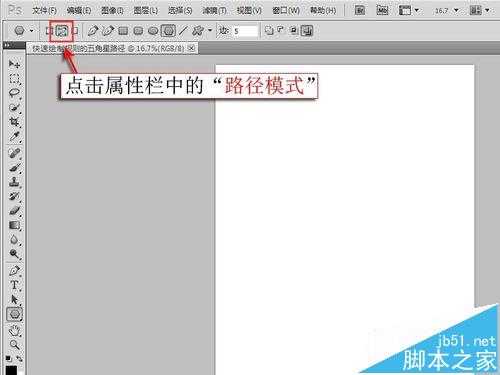Choose Rectangle shape in options bar
Viewport: 500px width, 375px height.
click(x=123, y=31)
